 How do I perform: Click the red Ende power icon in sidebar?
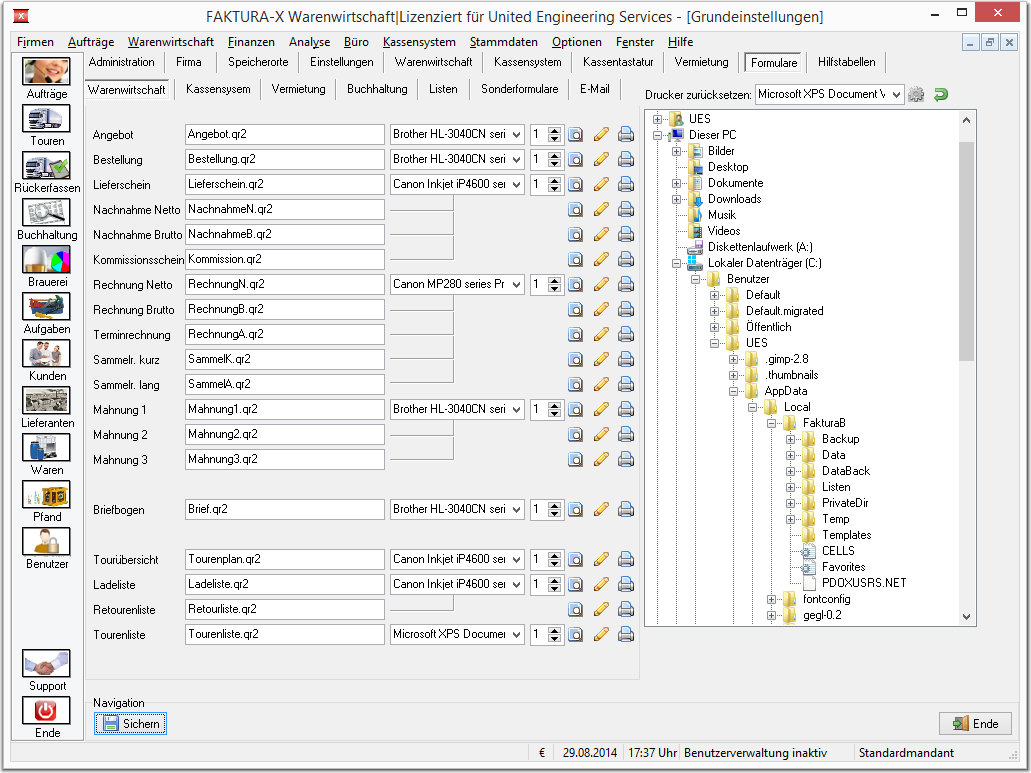(x=46, y=711)
